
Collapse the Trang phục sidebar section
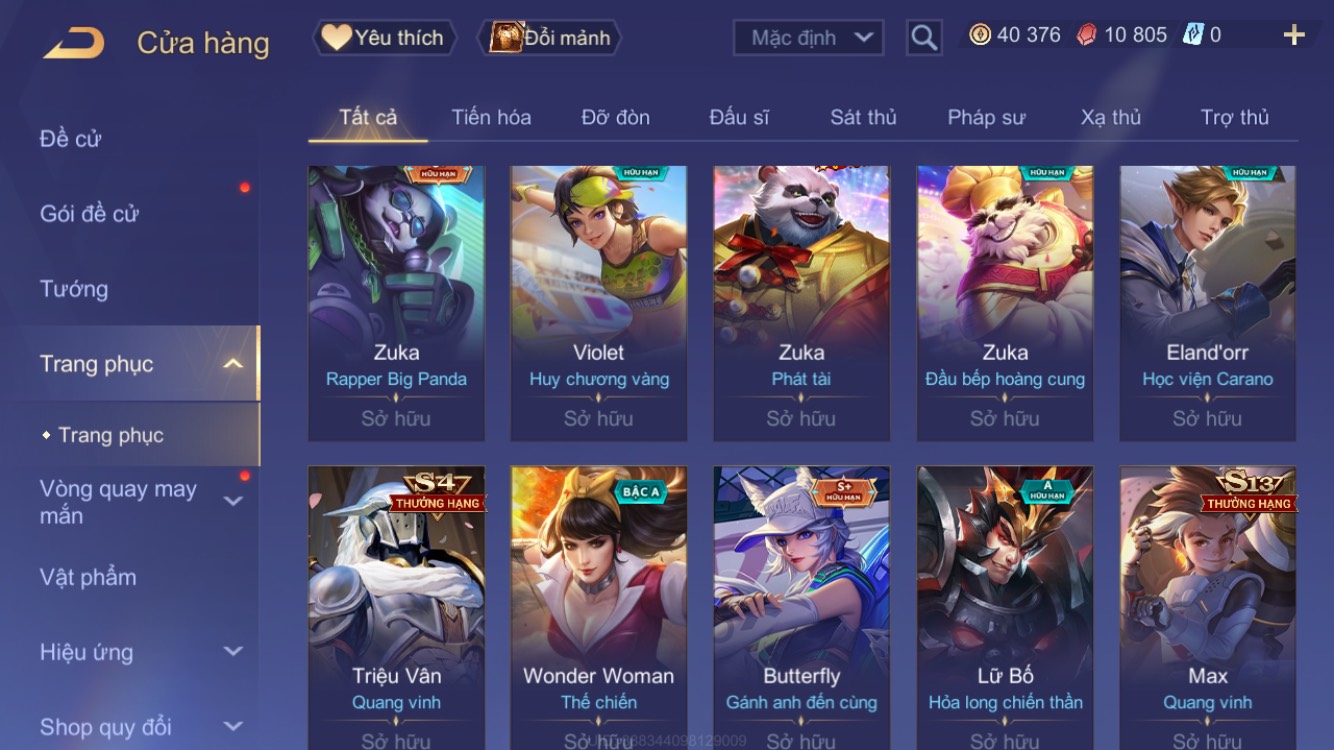pos(233,364)
